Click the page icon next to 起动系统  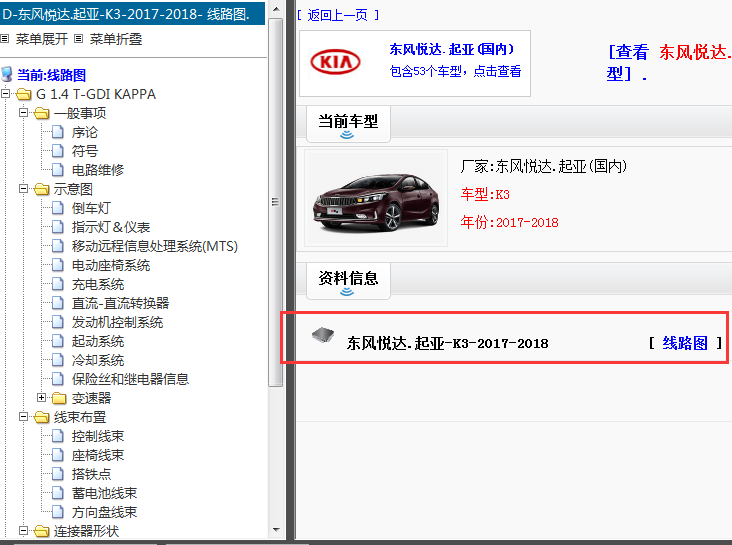[57, 341]
